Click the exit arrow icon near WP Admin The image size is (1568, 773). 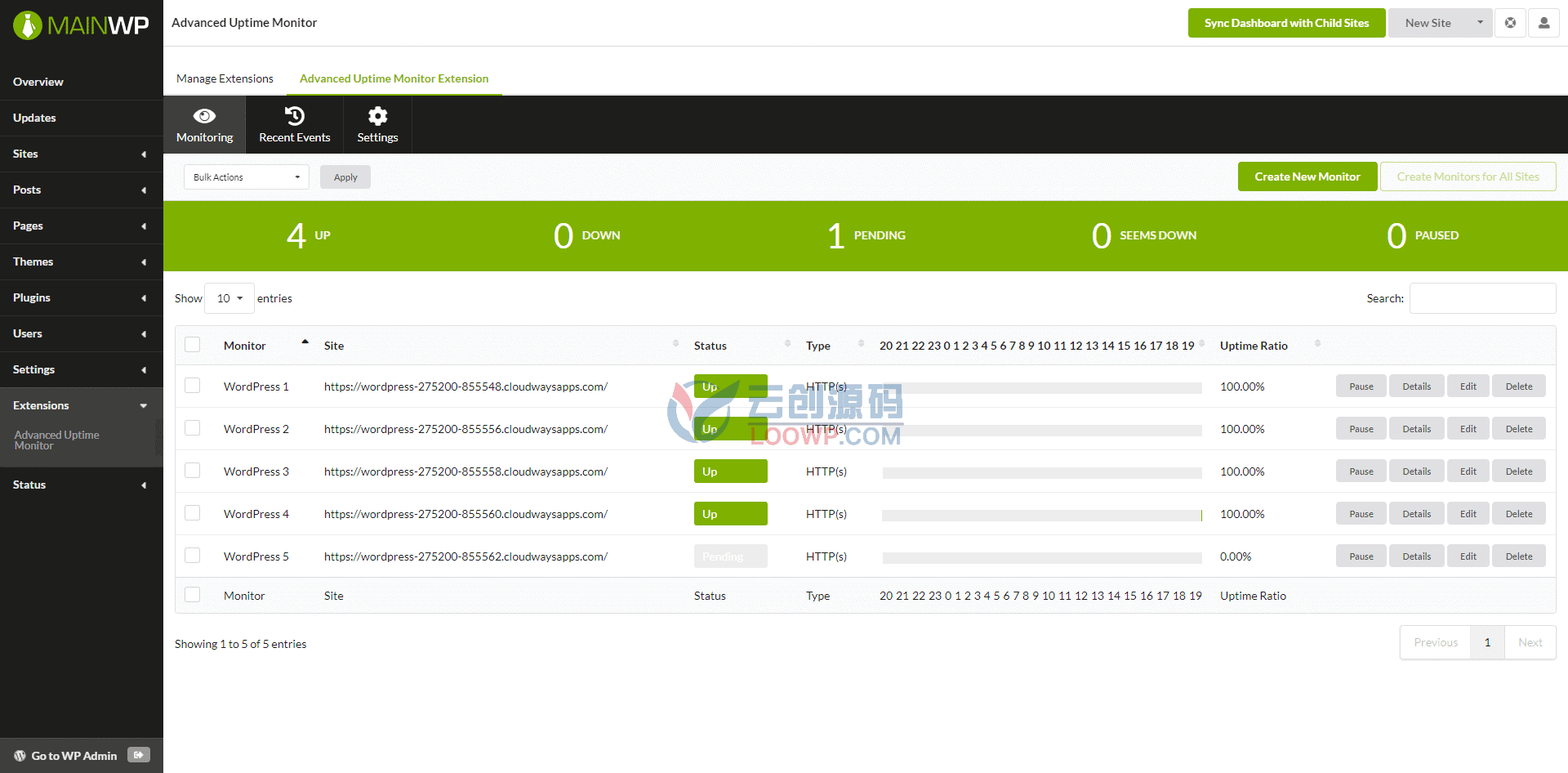pos(139,755)
